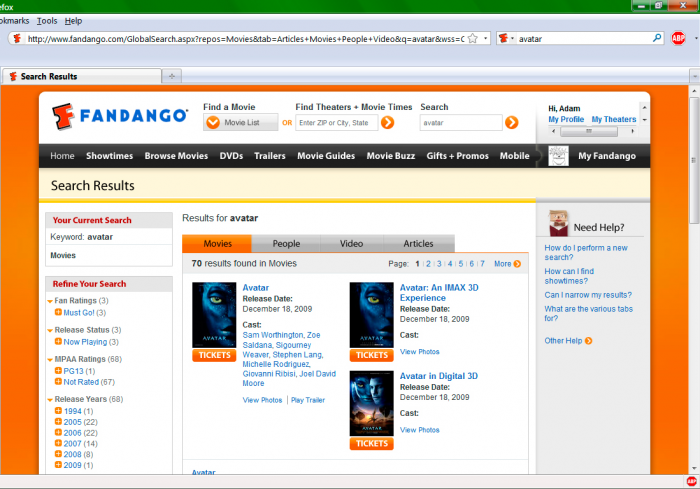Click the scroll down arrow of page scrollbar
This screenshot has width=700, height=489.
coord(694,468)
